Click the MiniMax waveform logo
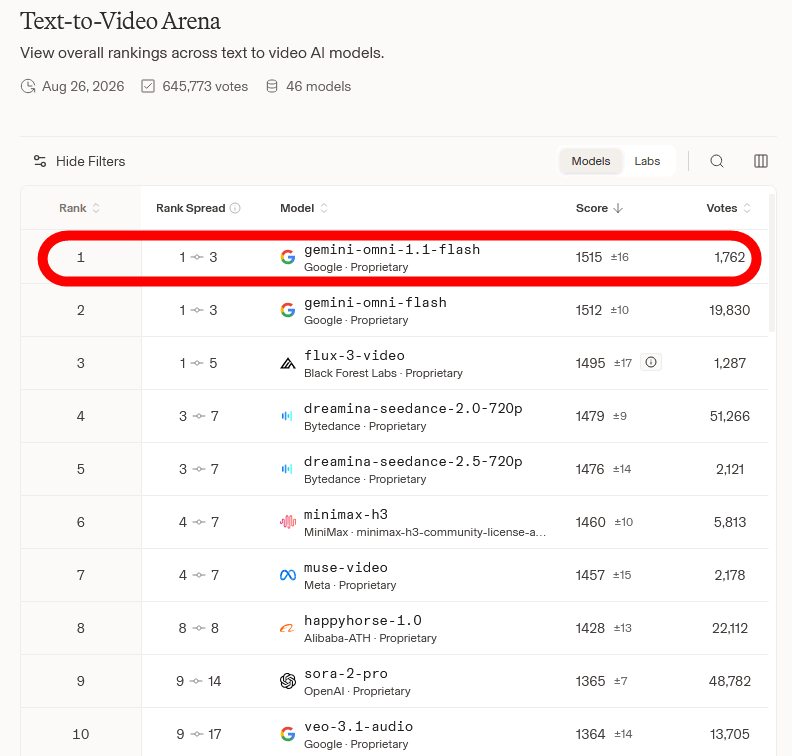This screenshot has width=792, height=756. [288, 522]
